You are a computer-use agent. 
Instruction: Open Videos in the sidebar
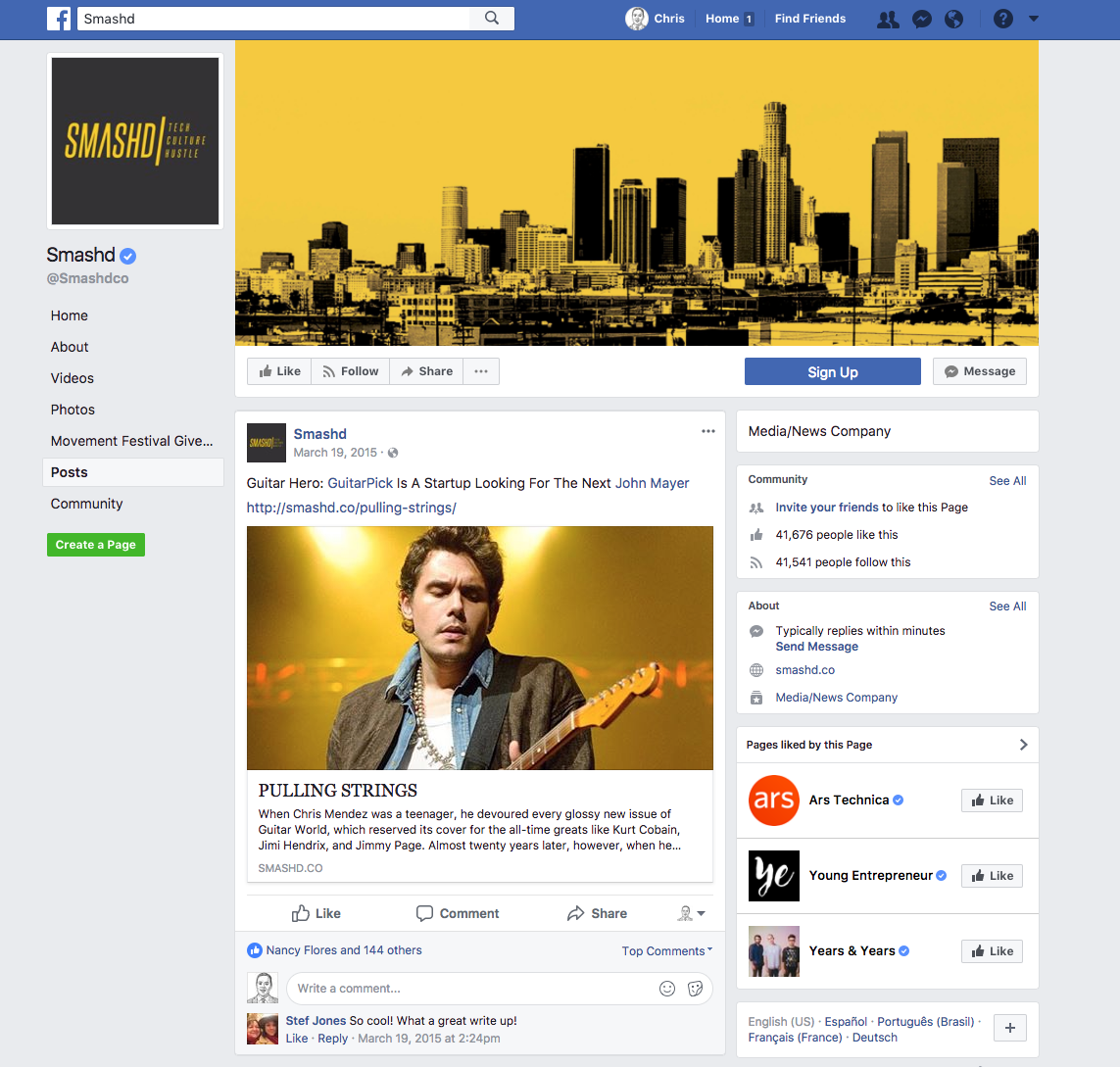click(73, 378)
